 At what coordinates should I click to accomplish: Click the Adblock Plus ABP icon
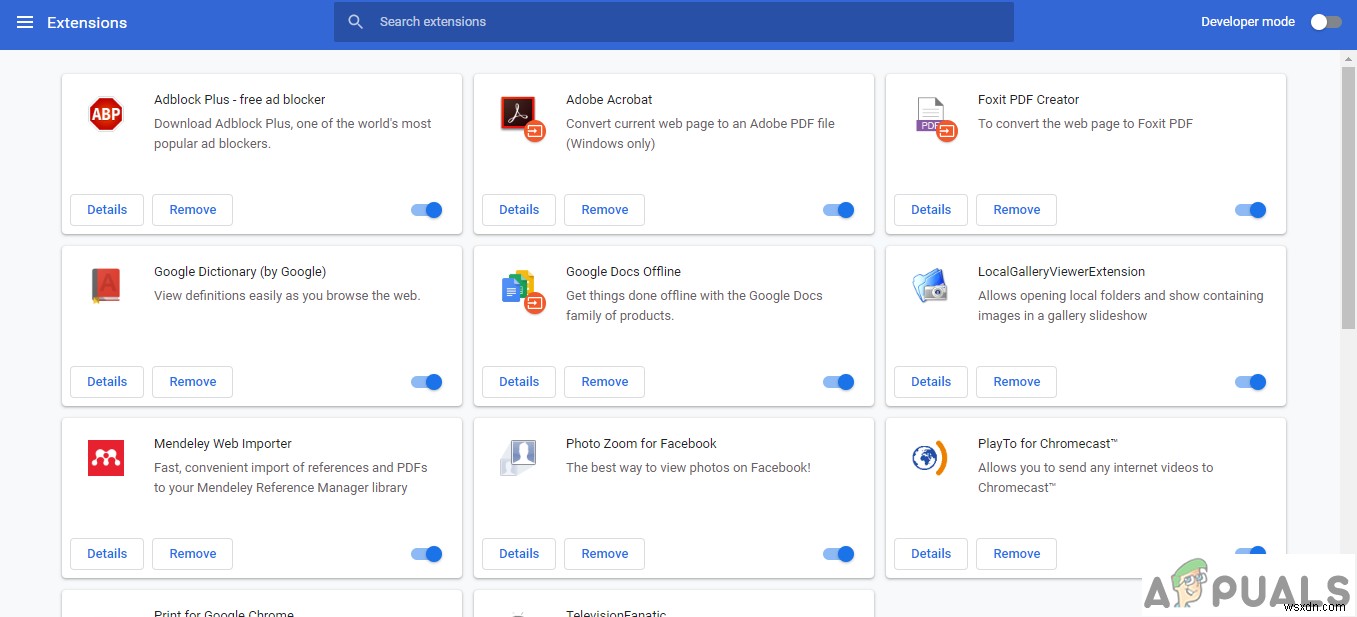coord(106,114)
